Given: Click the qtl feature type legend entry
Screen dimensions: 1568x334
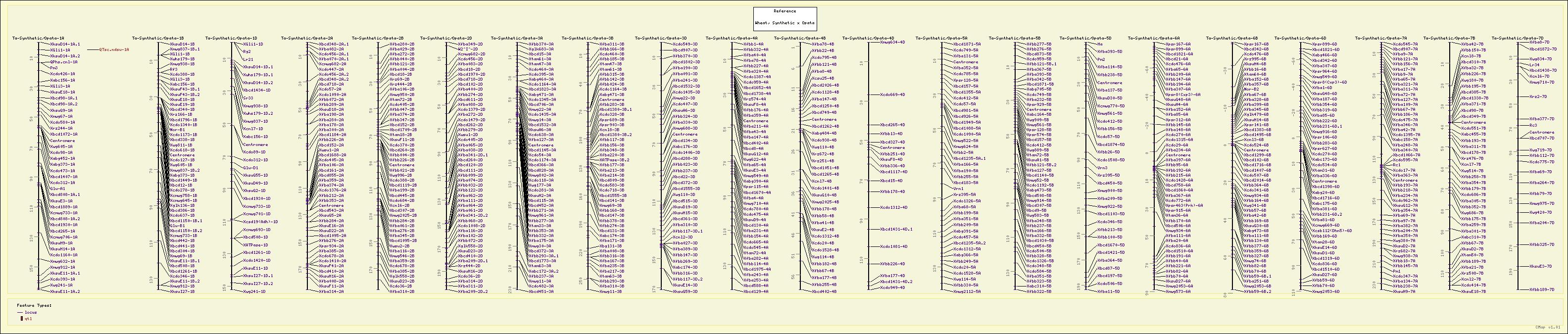Looking at the screenshot, I should pyautogui.click(x=28, y=318).
